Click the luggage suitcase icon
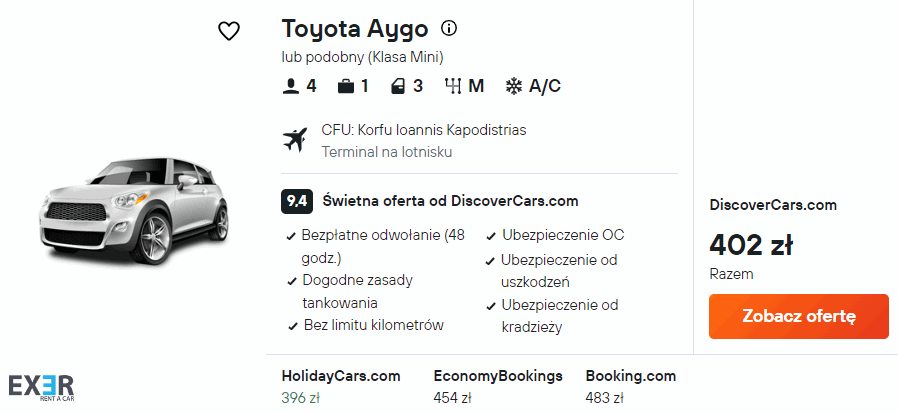 (346, 86)
